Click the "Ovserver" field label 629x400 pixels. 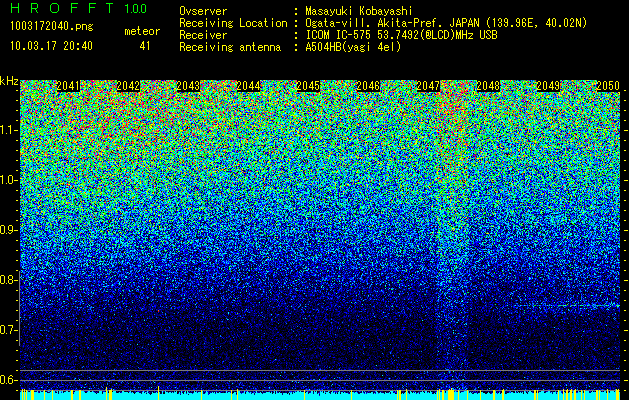[203, 11]
